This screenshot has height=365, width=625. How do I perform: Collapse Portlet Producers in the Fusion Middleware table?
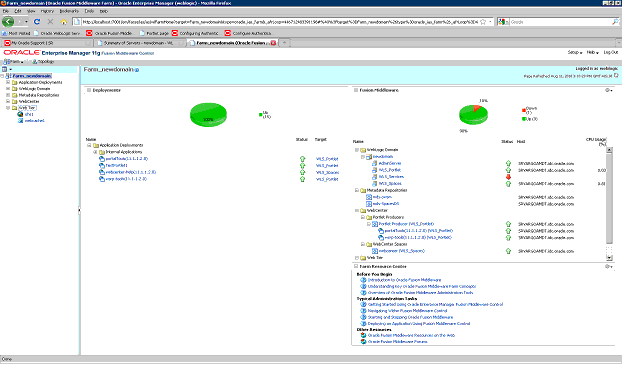363,218
